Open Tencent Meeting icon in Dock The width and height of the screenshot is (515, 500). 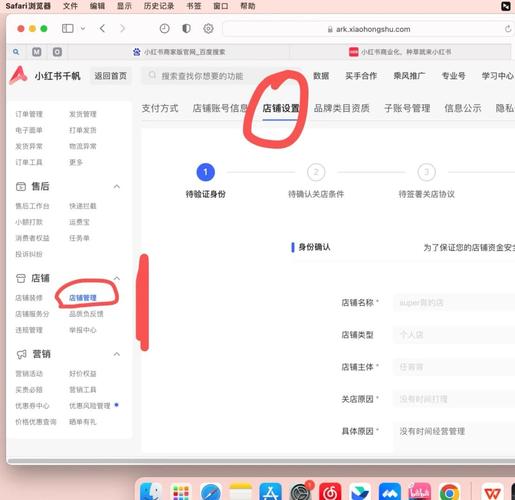click(x=390, y=492)
